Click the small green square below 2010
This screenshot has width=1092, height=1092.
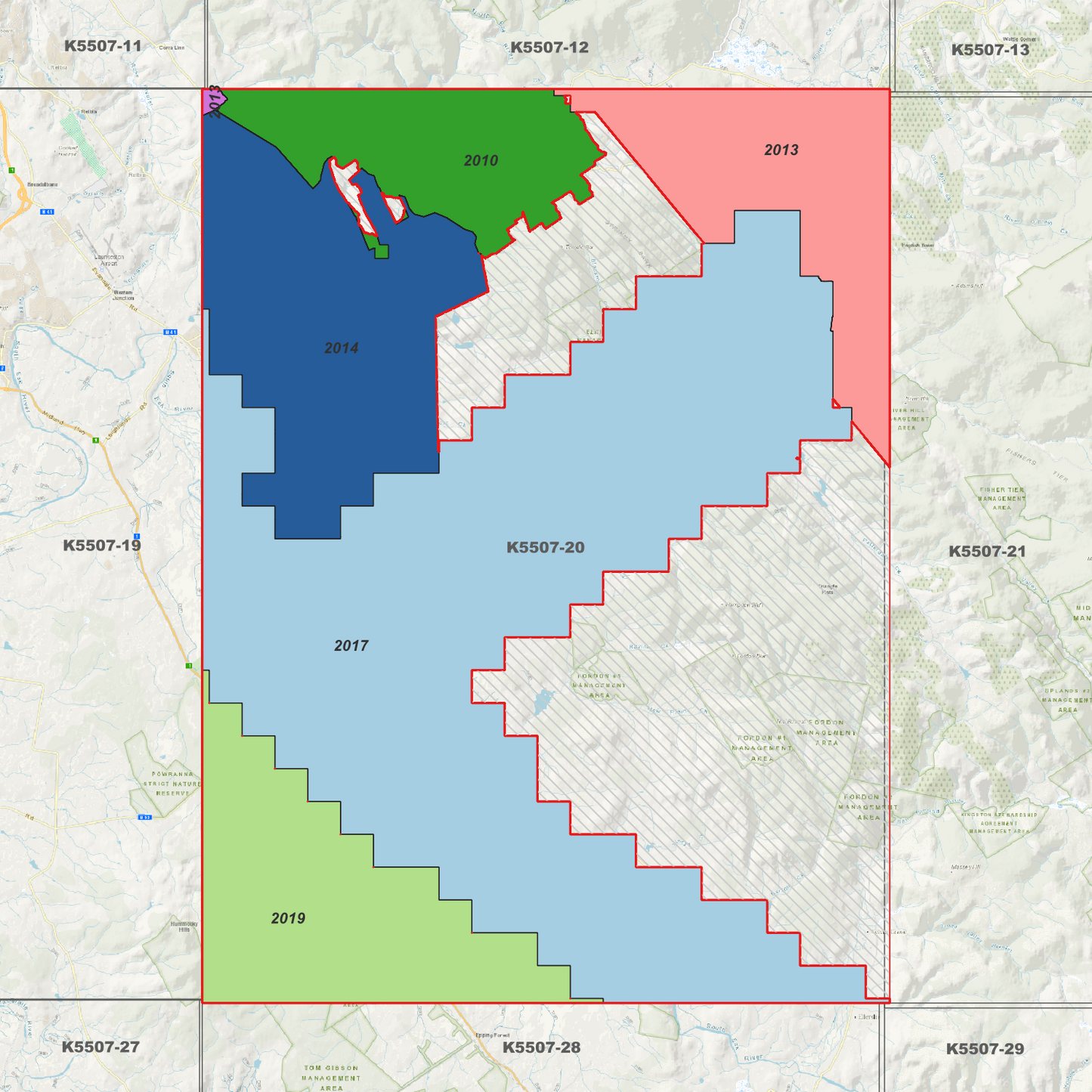(382, 252)
